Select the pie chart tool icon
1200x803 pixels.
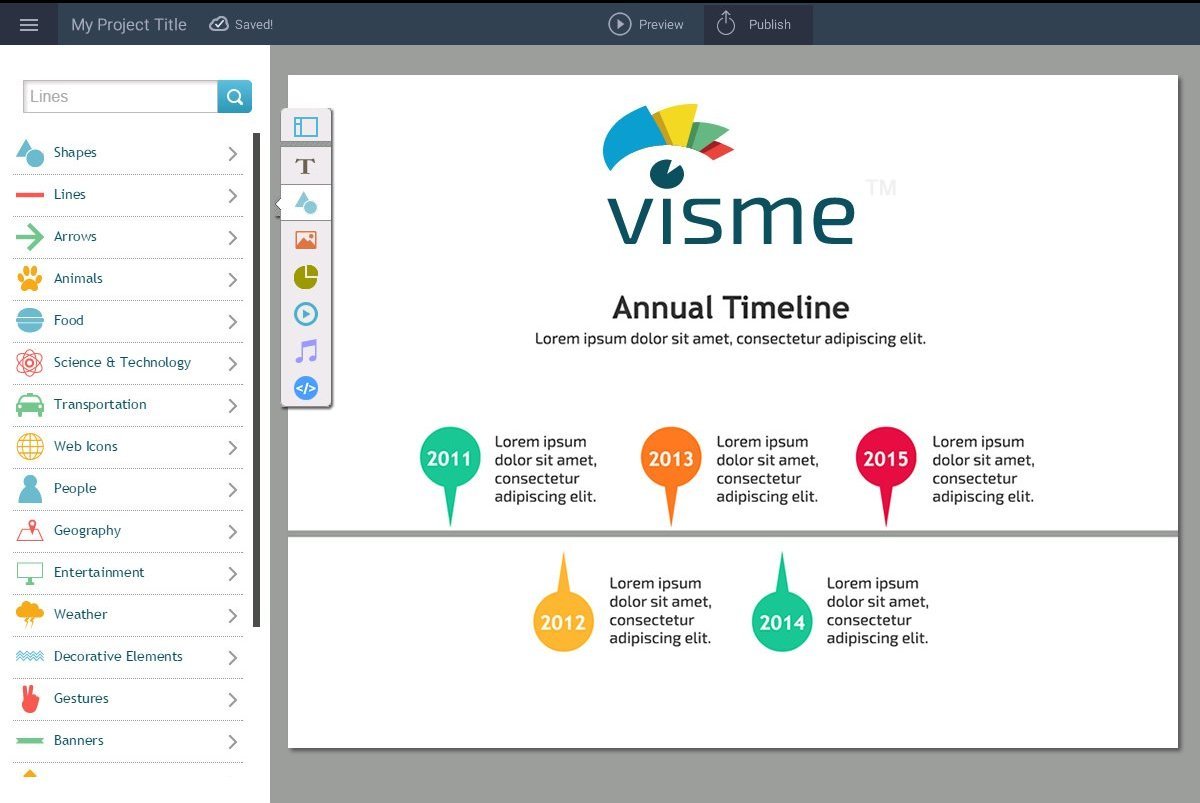pyautogui.click(x=306, y=277)
